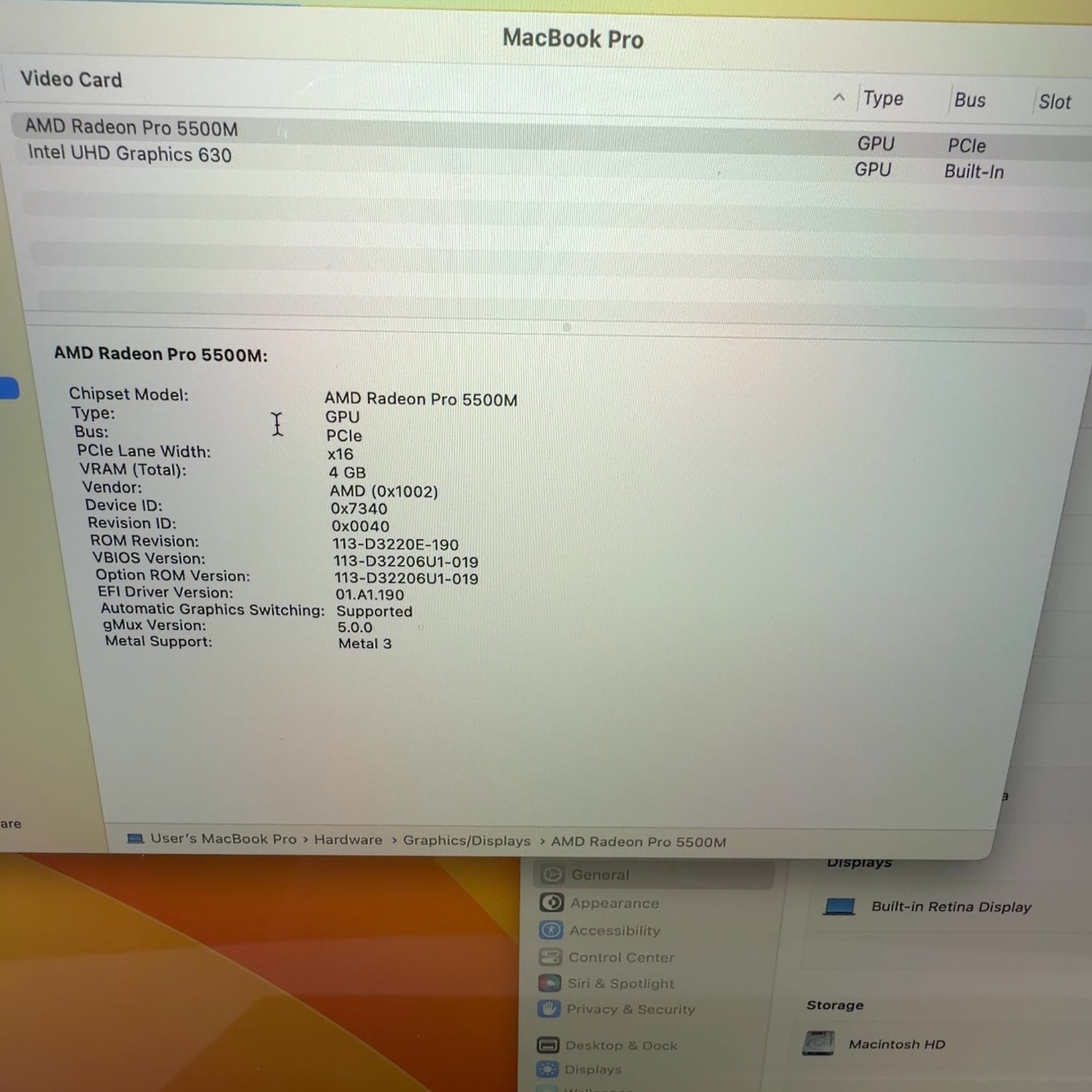
Task: Click the Built-in Retina Display icon
Action: coord(839,906)
